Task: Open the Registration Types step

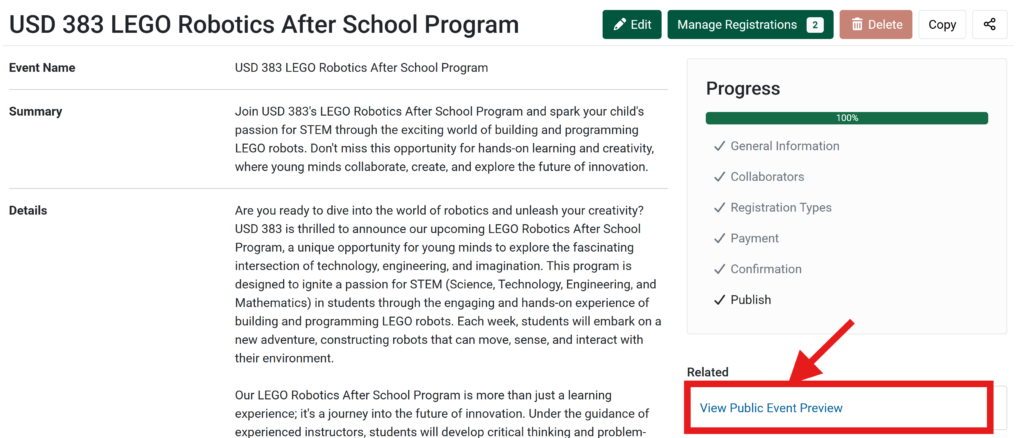Action: point(781,208)
